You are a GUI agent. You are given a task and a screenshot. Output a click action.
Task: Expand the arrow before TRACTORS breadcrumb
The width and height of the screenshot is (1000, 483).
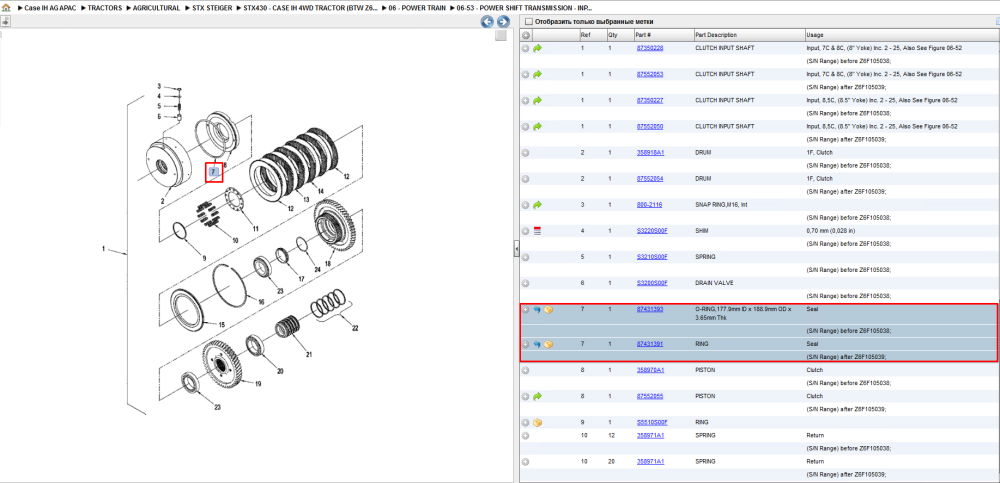[x=83, y=8]
